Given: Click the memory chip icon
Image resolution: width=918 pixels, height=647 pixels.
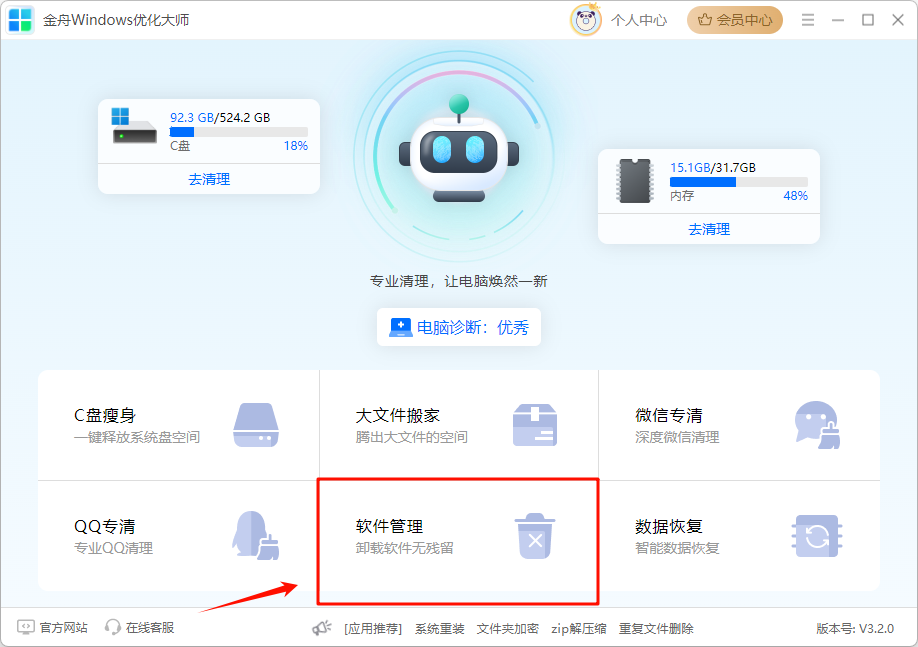Looking at the screenshot, I should [635, 181].
